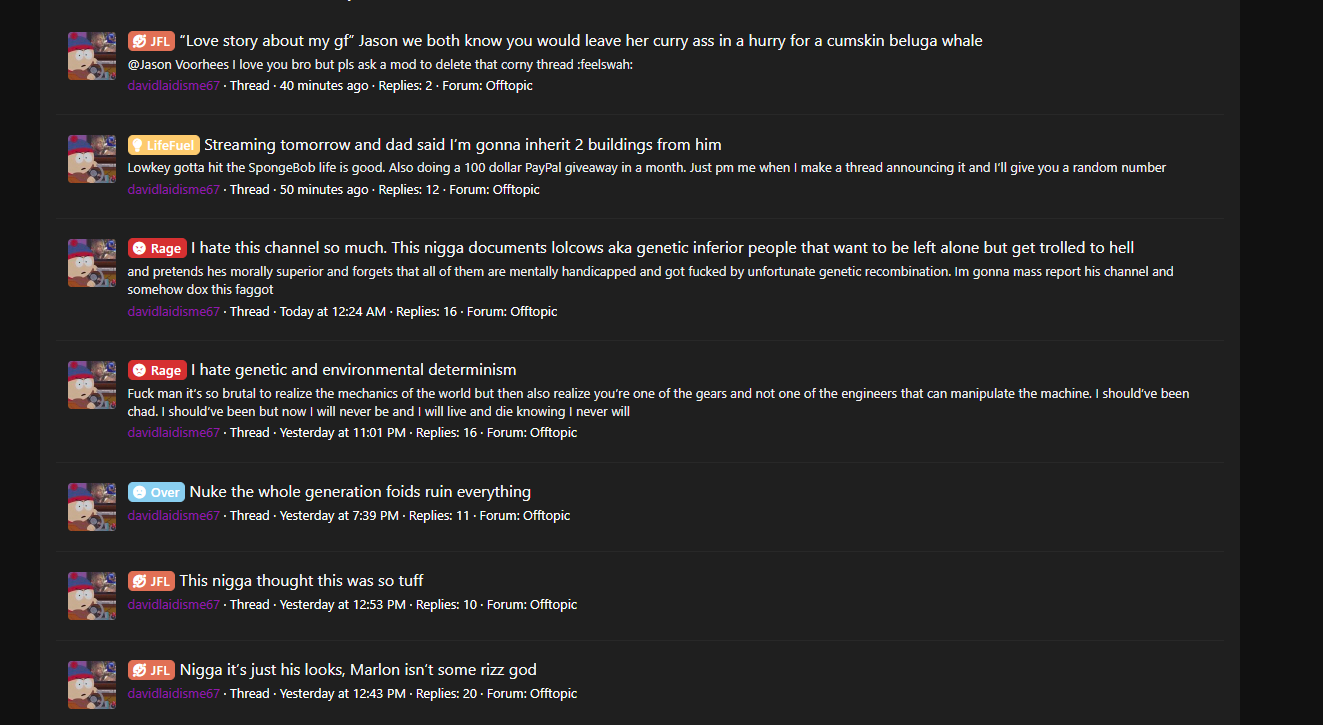Click davidlaidisme67 under the "so tuff" thread
Viewport: 1323px width, 725px height.
point(173,605)
